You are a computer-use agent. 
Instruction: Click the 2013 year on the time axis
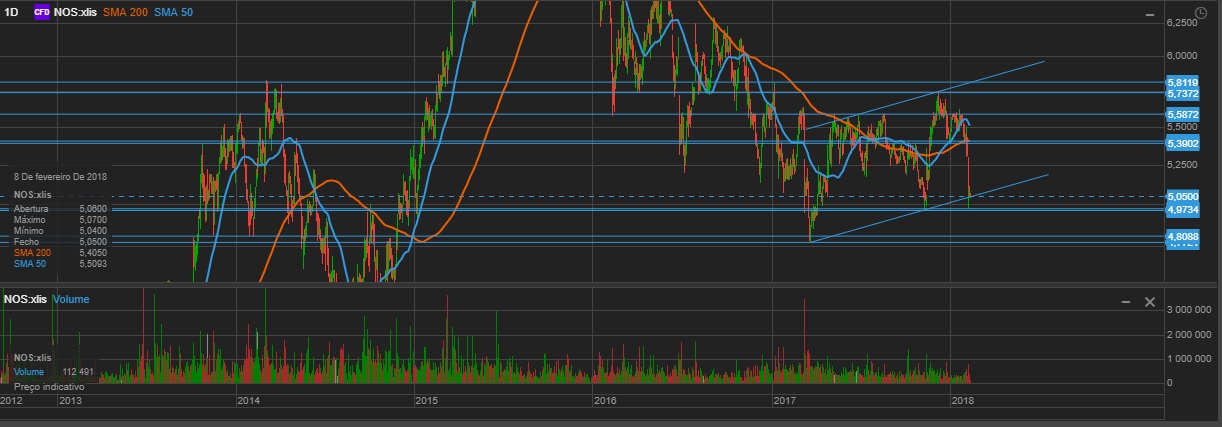[70, 400]
